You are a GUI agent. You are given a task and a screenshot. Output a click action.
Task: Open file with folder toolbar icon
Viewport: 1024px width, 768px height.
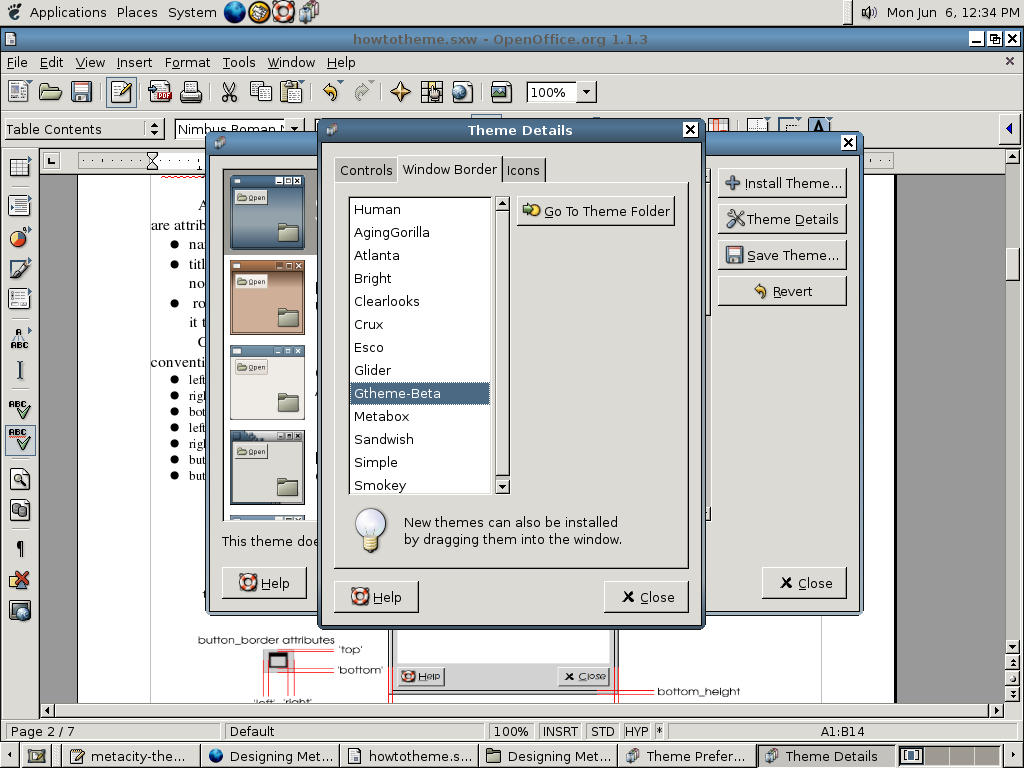click(50, 91)
